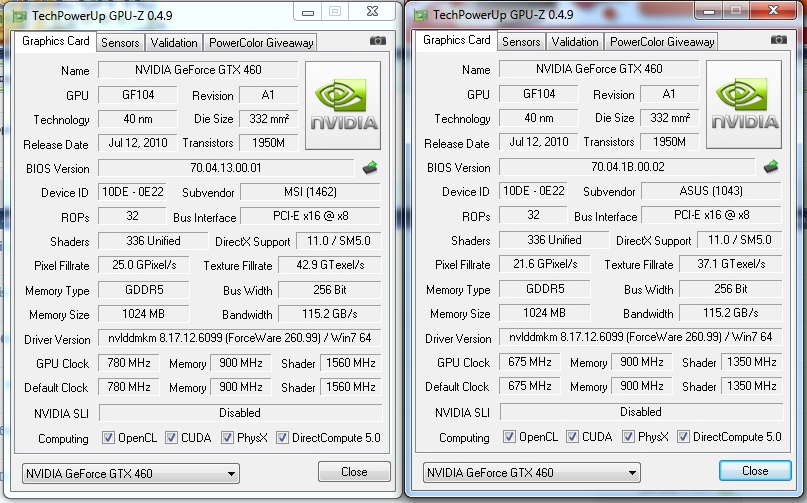
Task: Toggle the CUDA checkbox in the right window
Action: pos(572,437)
